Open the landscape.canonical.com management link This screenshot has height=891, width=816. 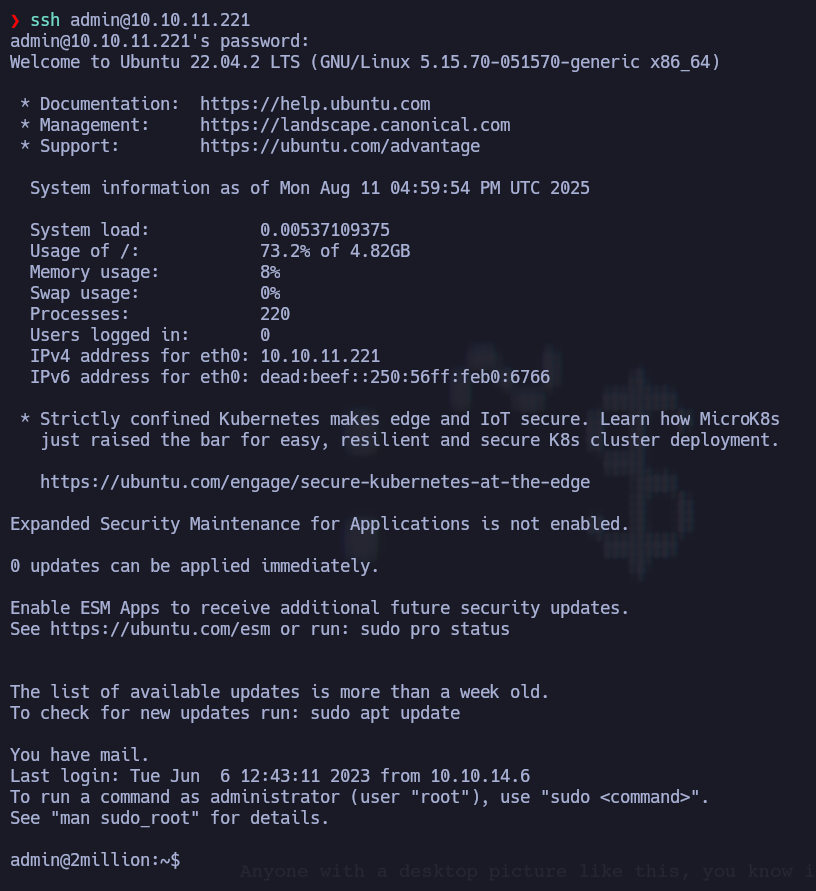point(355,125)
